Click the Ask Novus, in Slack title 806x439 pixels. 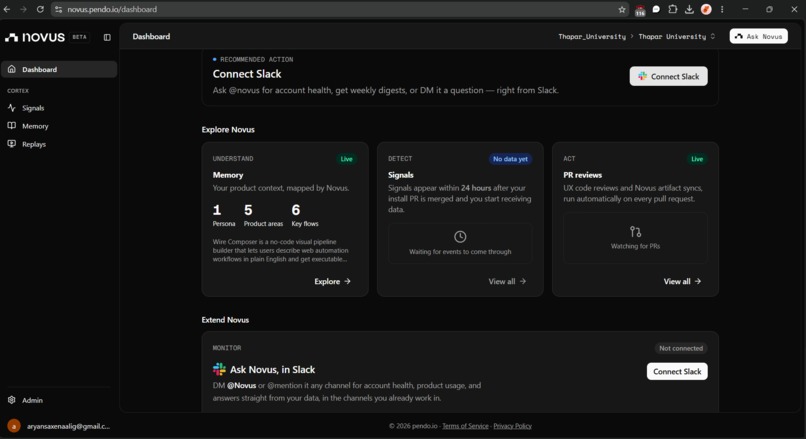[x=272, y=370]
